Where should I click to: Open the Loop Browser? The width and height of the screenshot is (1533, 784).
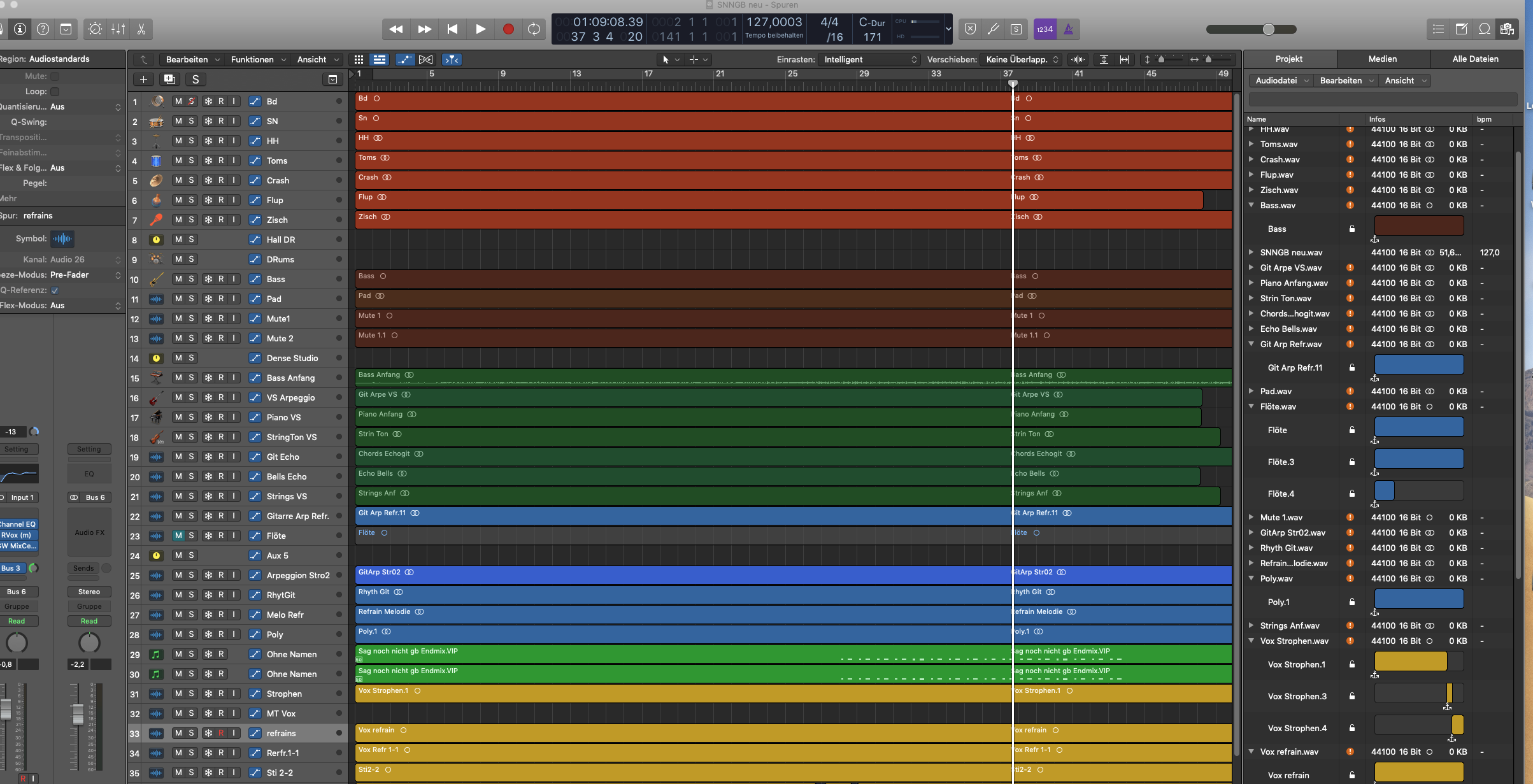[x=1484, y=29]
